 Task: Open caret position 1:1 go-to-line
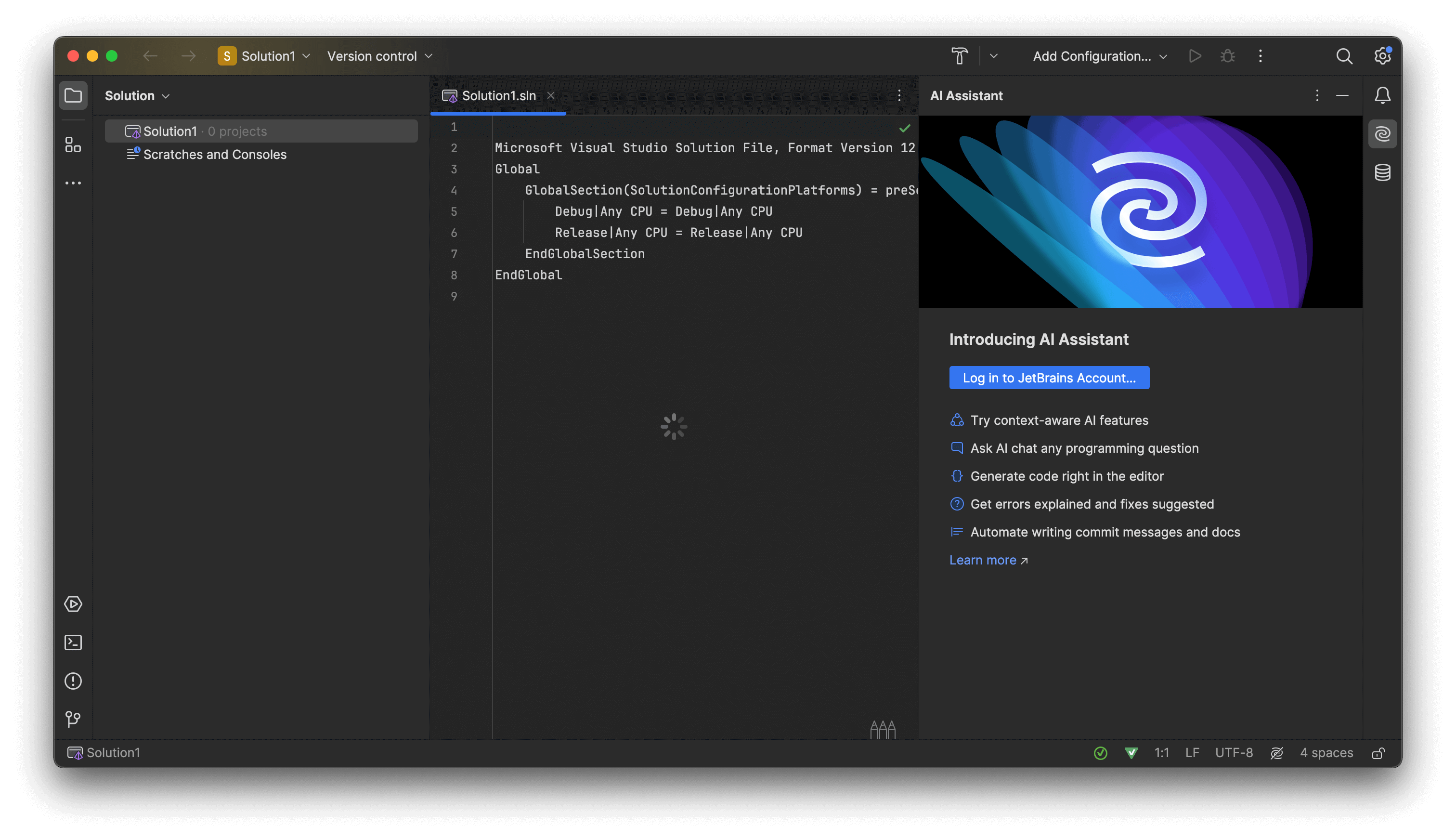[1161, 753]
